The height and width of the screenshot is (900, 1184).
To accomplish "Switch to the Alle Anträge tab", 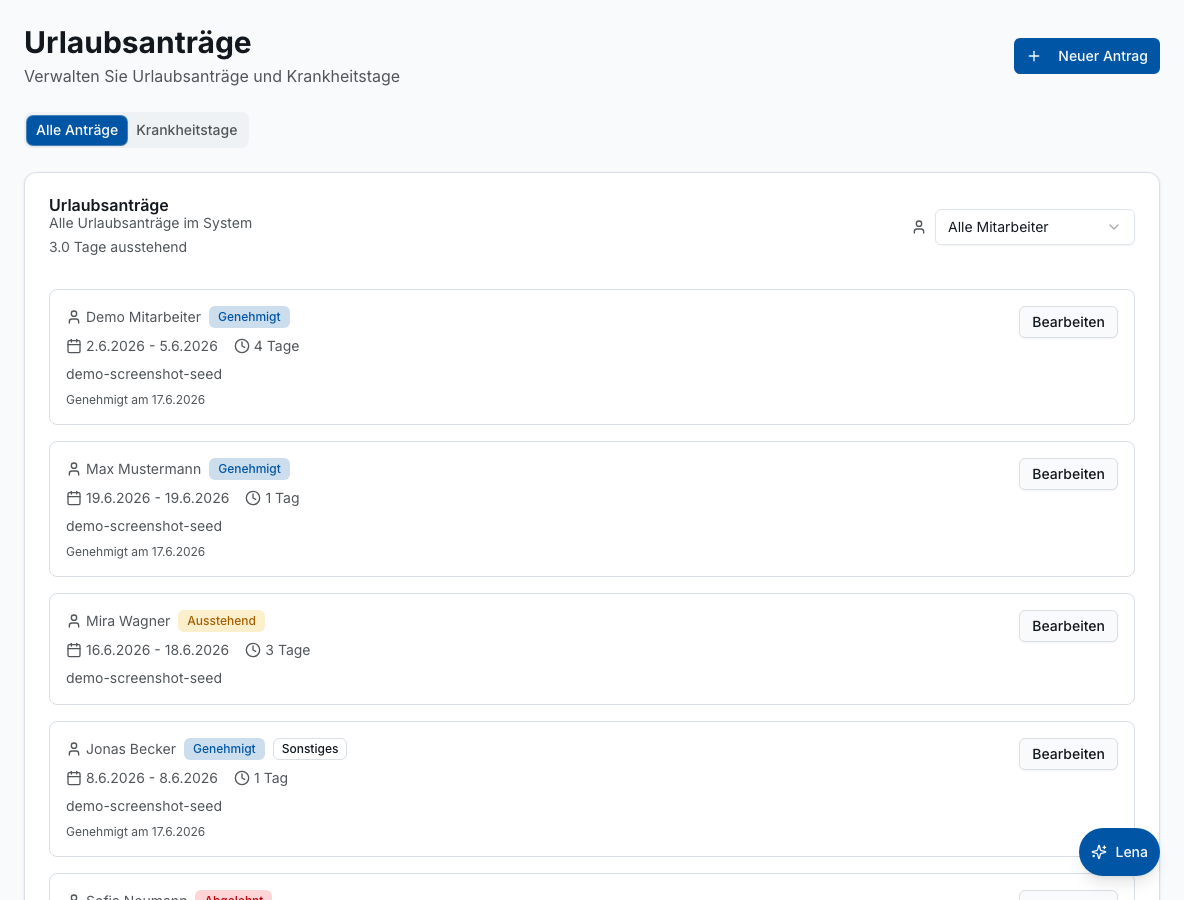I will click(x=77, y=130).
